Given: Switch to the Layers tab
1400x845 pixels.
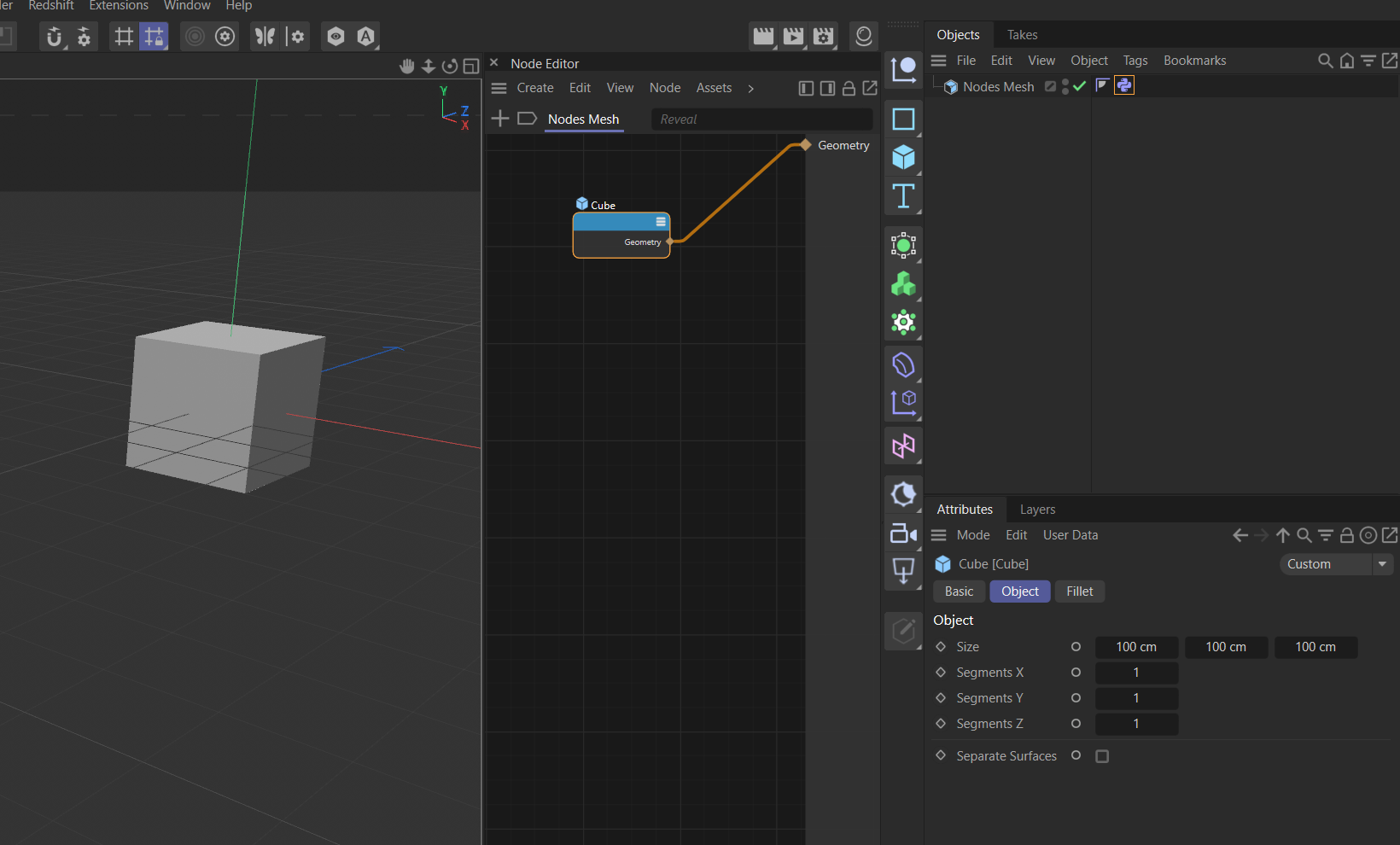Looking at the screenshot, I should [1037, 510].
